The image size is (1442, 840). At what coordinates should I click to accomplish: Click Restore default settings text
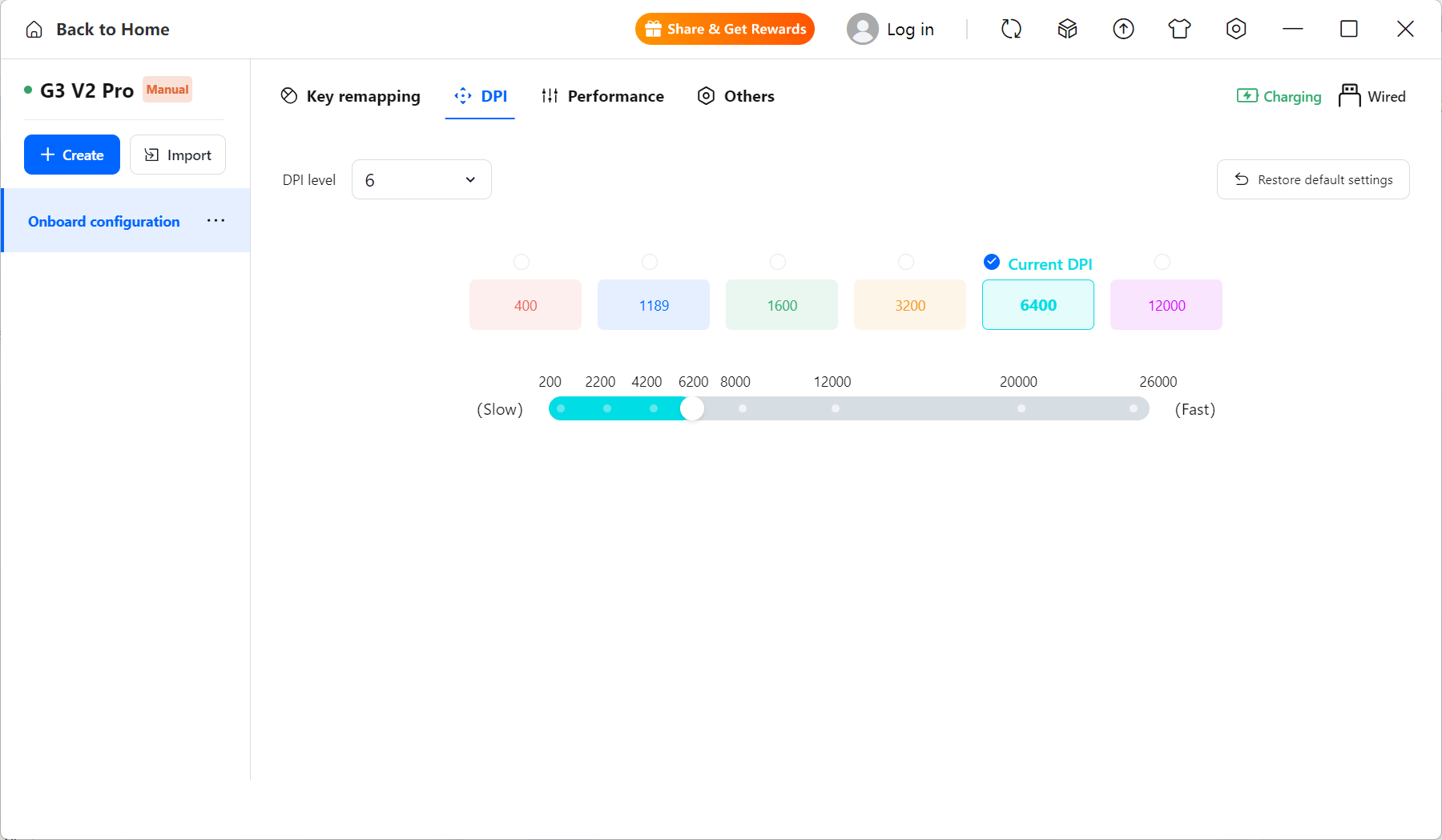click(x=1325, y=179)
